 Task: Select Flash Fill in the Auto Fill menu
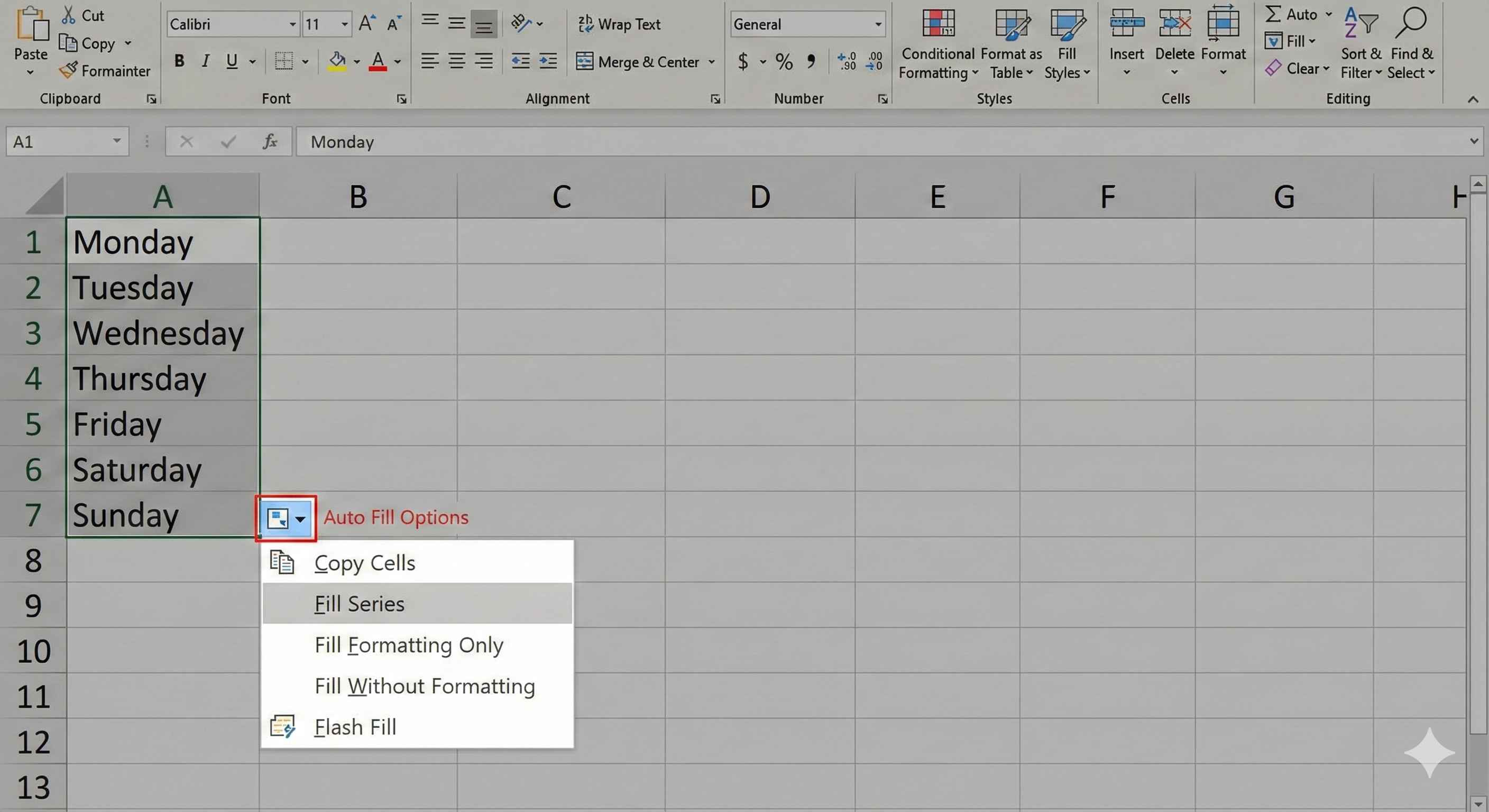[x=356, y=726]
